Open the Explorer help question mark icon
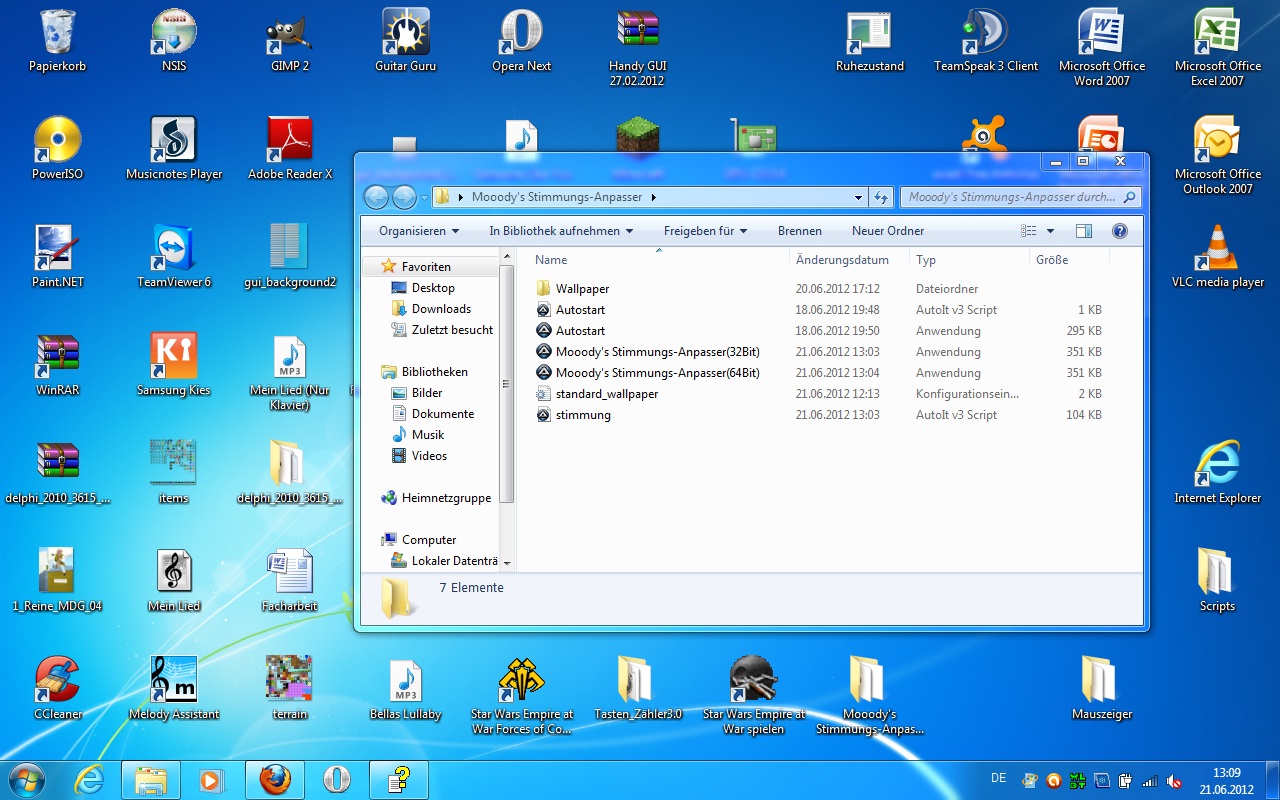The image size is (1280, 800). click(1120, 231)
